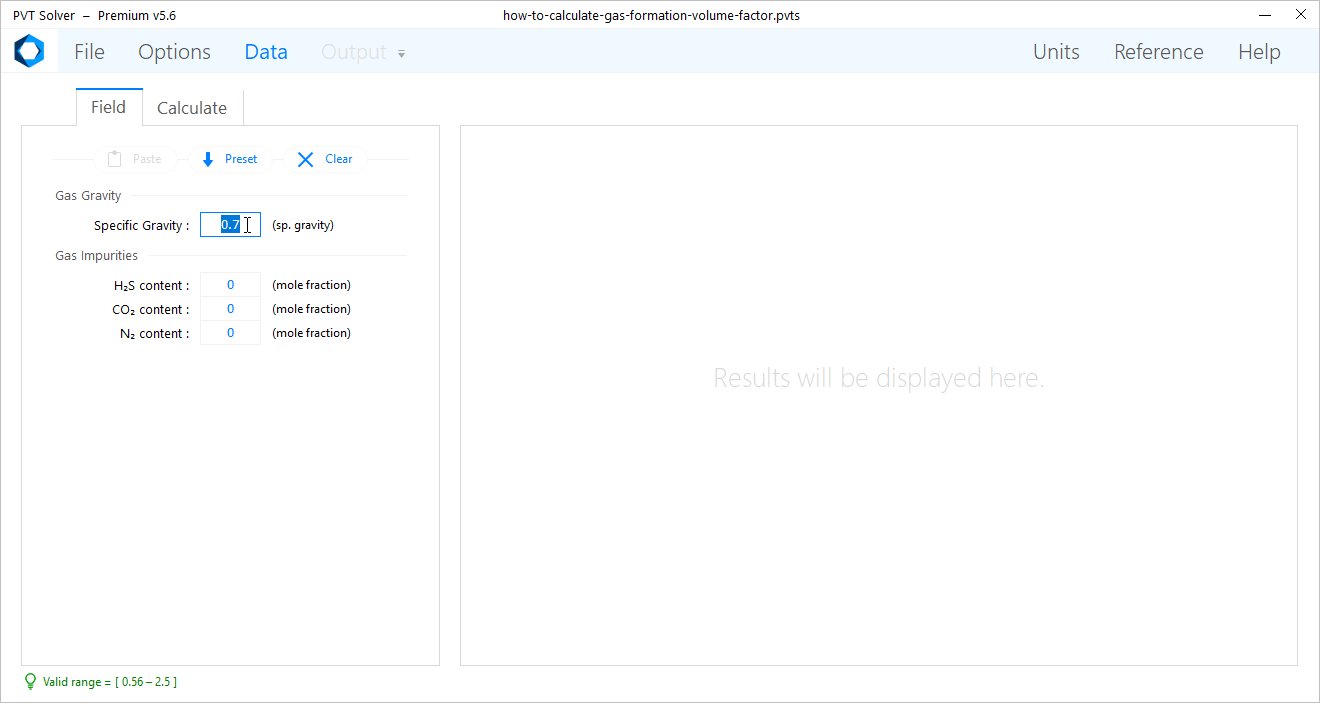Click the Paste clipboard icon

point(115,159)
